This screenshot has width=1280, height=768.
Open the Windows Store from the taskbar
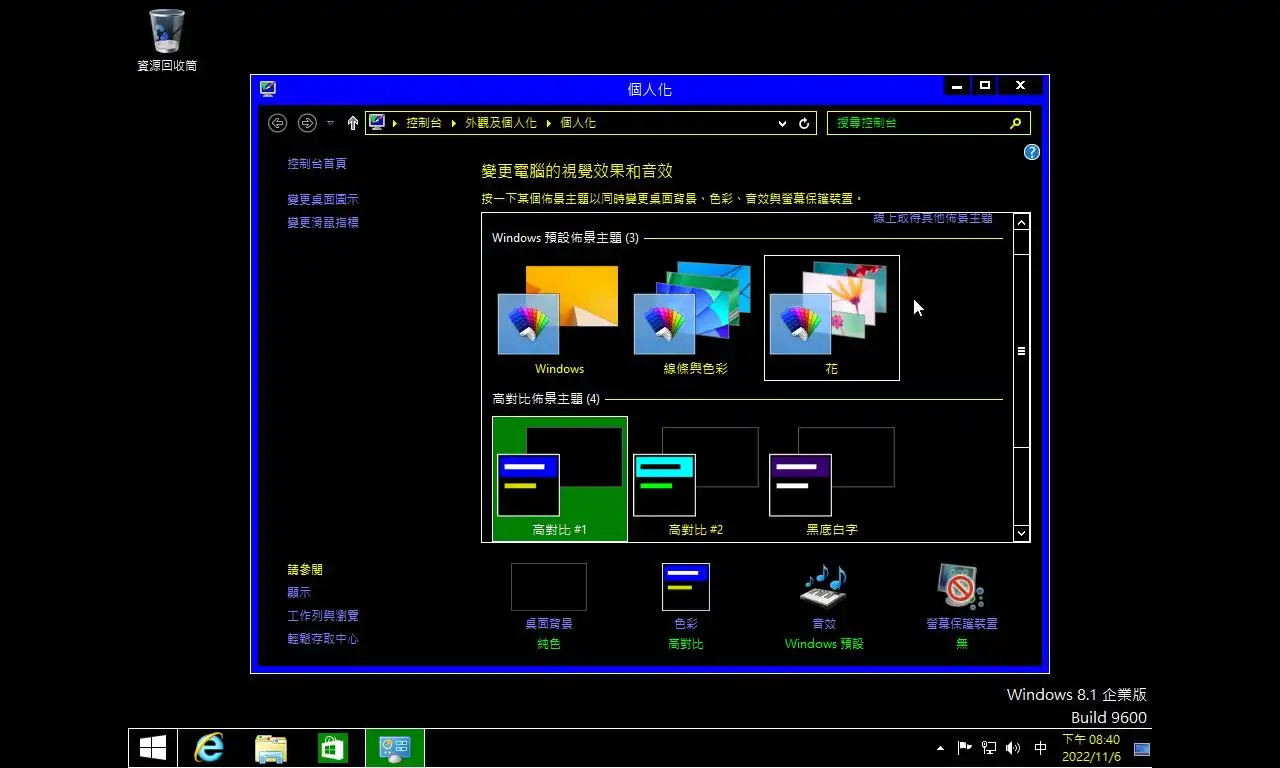332,748
